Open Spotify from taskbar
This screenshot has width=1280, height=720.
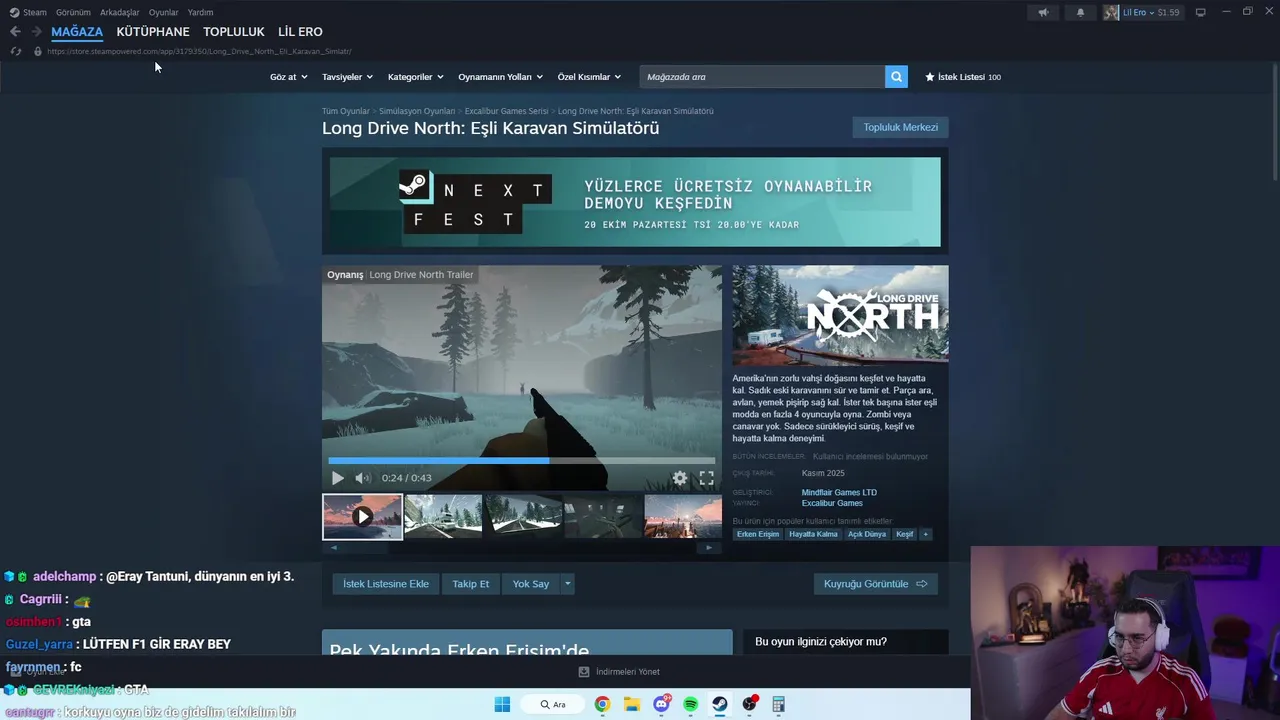click(x=690, y=704)
